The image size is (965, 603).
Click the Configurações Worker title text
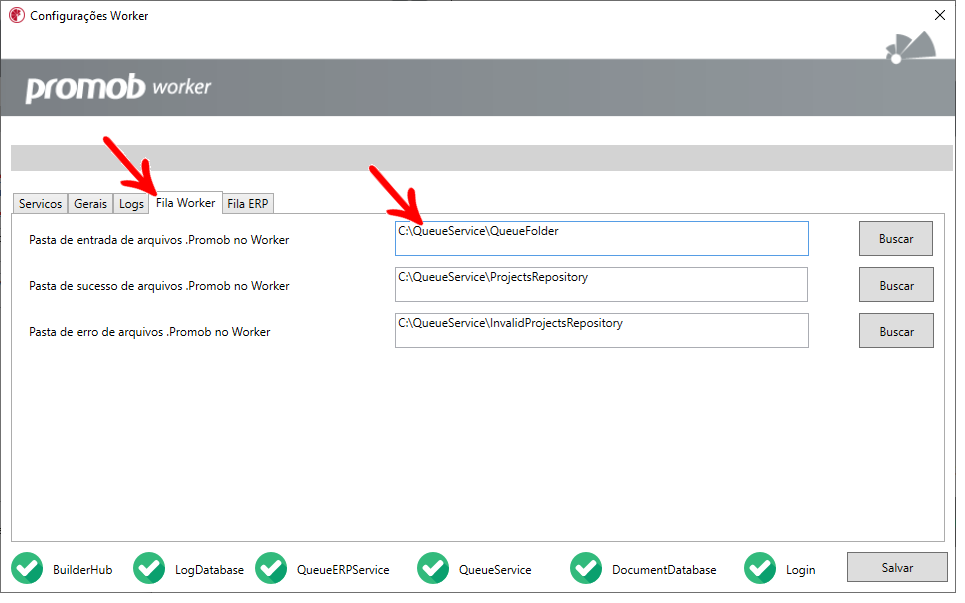(90, 16)
